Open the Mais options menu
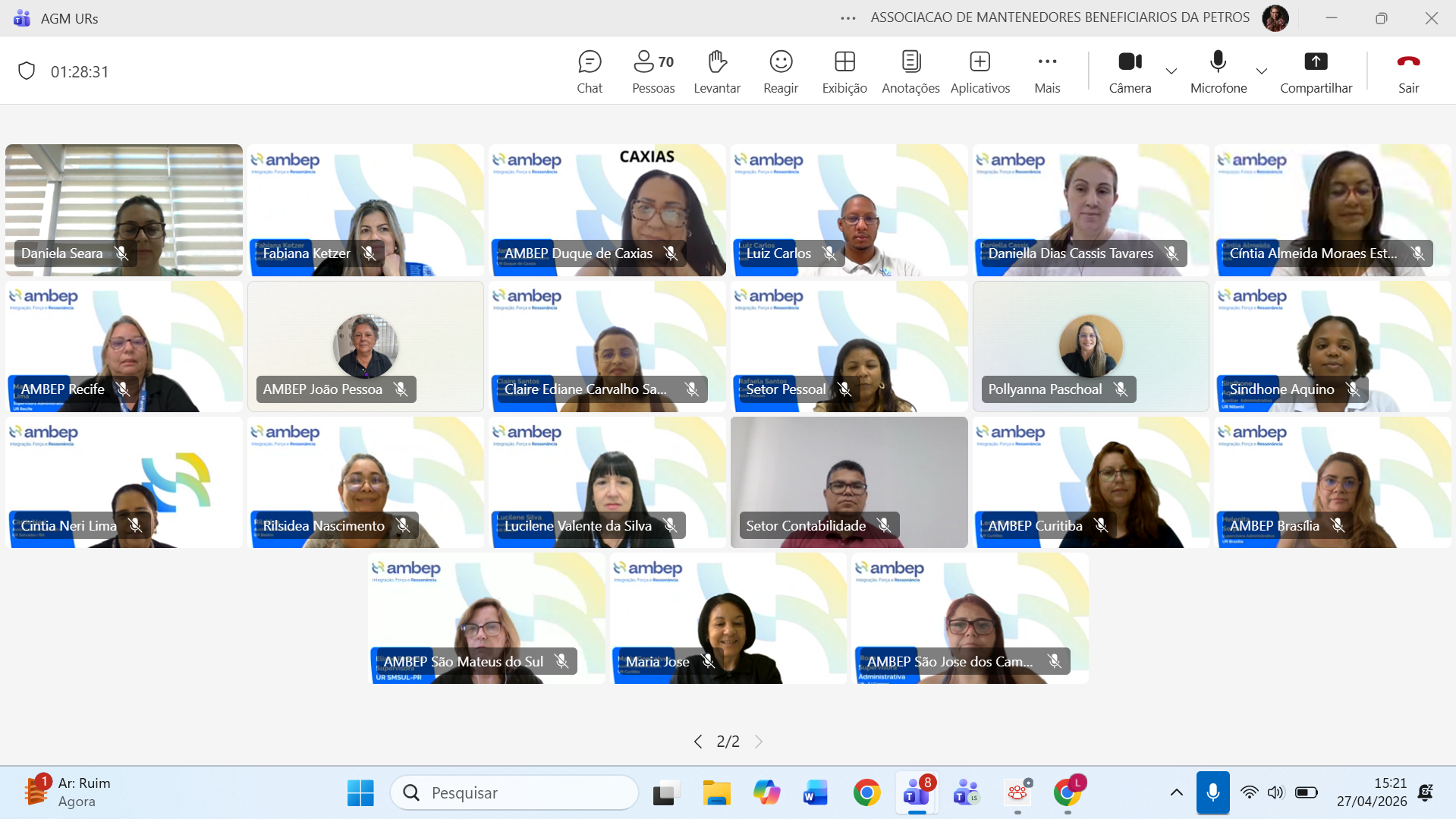The width and height of the screenshot is (1456, 819). 1047,71
